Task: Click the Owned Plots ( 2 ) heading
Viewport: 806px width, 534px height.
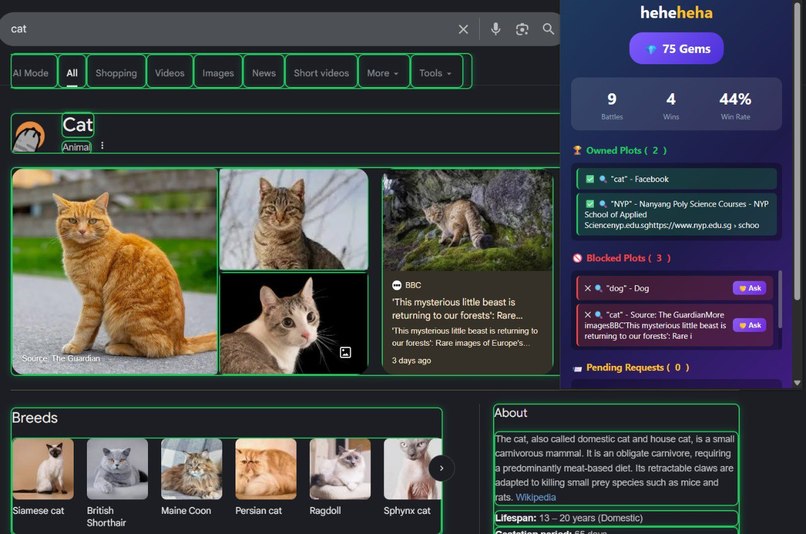Action: (626, 151)
